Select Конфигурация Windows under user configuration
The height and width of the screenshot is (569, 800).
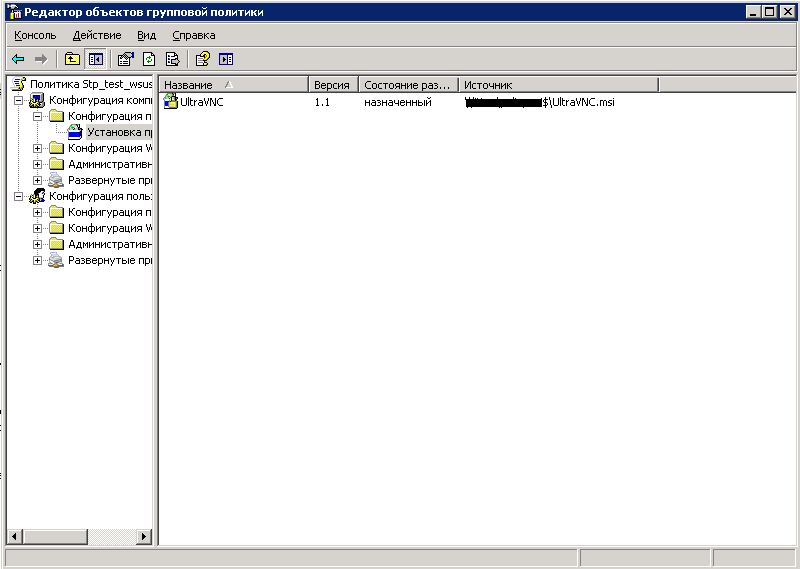[110, 228]
